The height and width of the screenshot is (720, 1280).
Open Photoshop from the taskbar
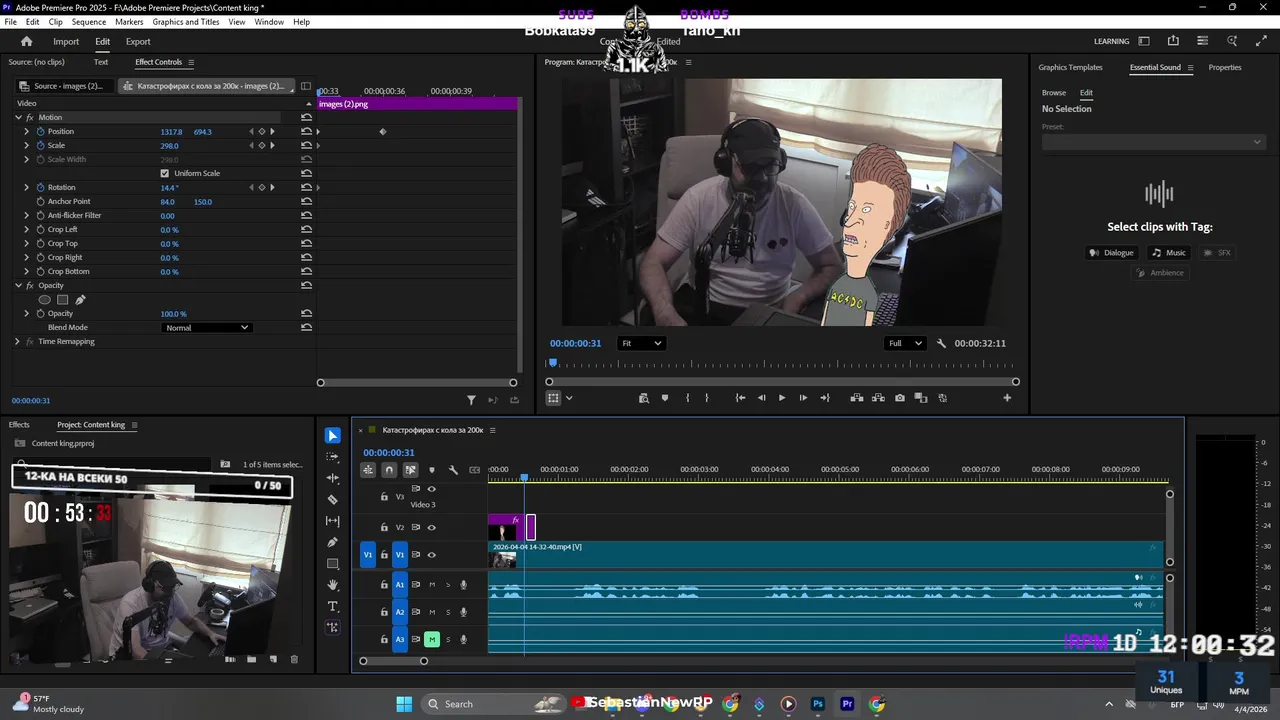[x=818, y=704]
